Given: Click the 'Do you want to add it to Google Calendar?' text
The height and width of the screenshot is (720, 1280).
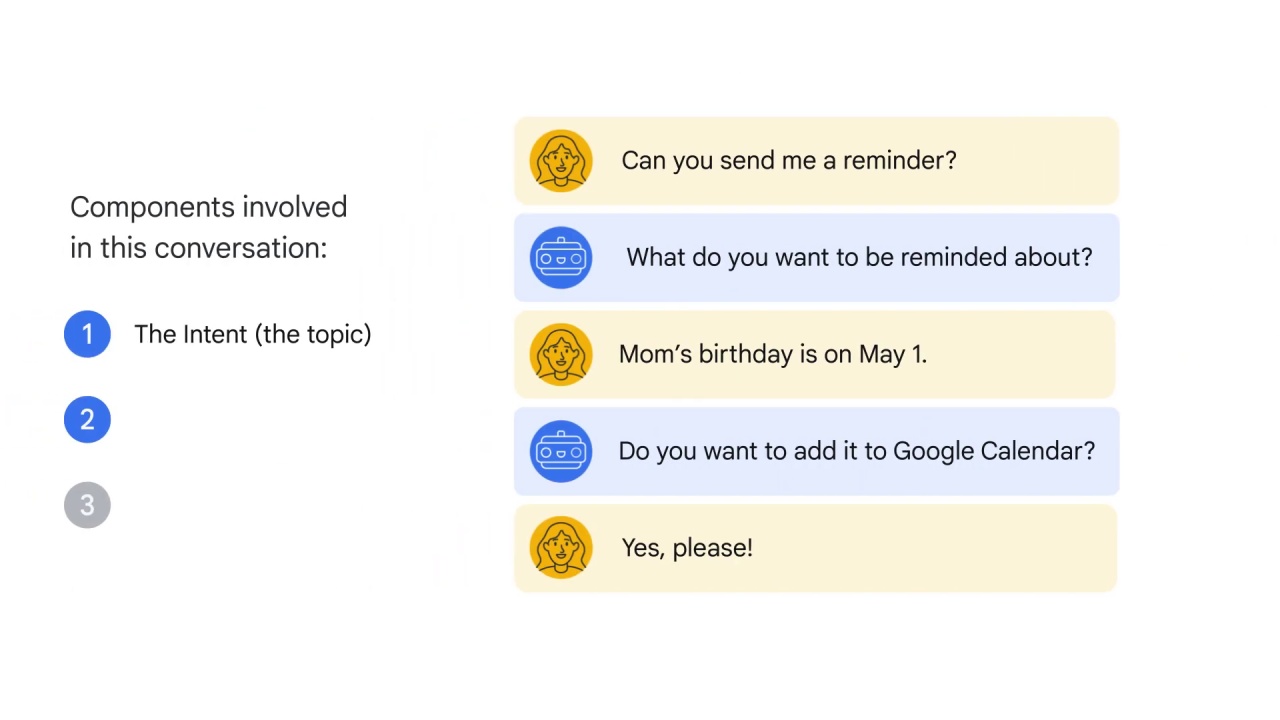Looking at the screenshot, I should pos(857,451).
